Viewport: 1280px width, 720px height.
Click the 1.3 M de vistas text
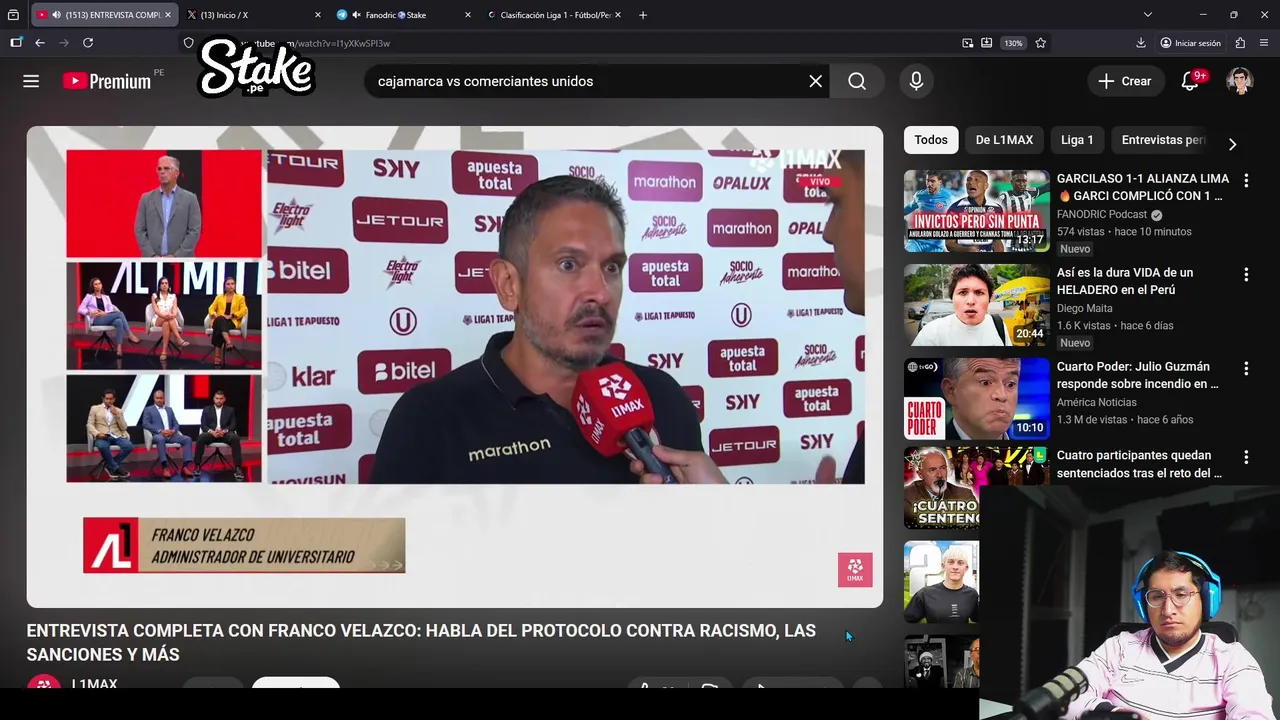coord(1092,419)
